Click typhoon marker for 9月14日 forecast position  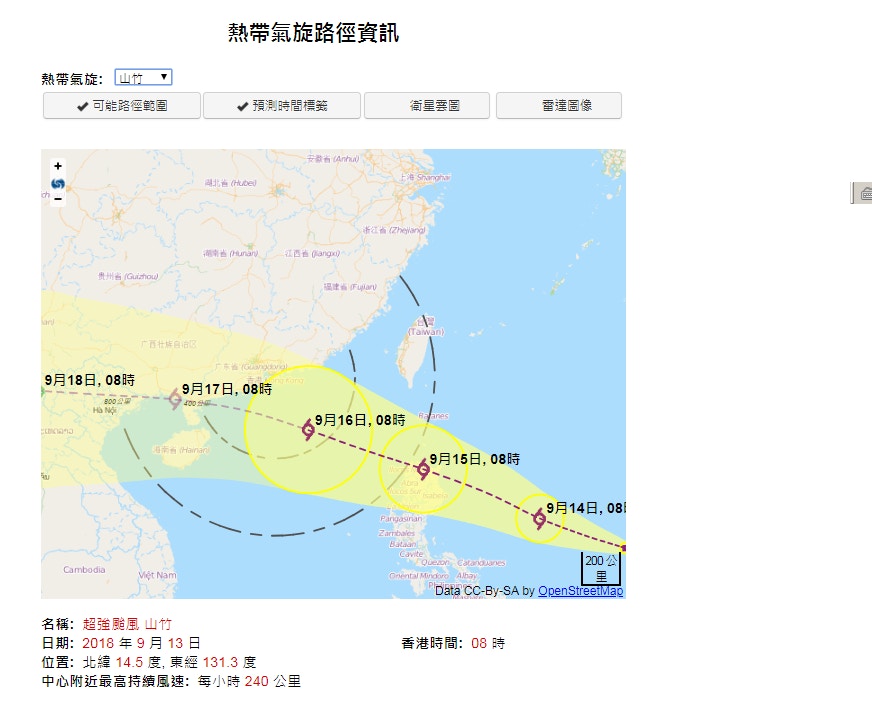[539, 518]
